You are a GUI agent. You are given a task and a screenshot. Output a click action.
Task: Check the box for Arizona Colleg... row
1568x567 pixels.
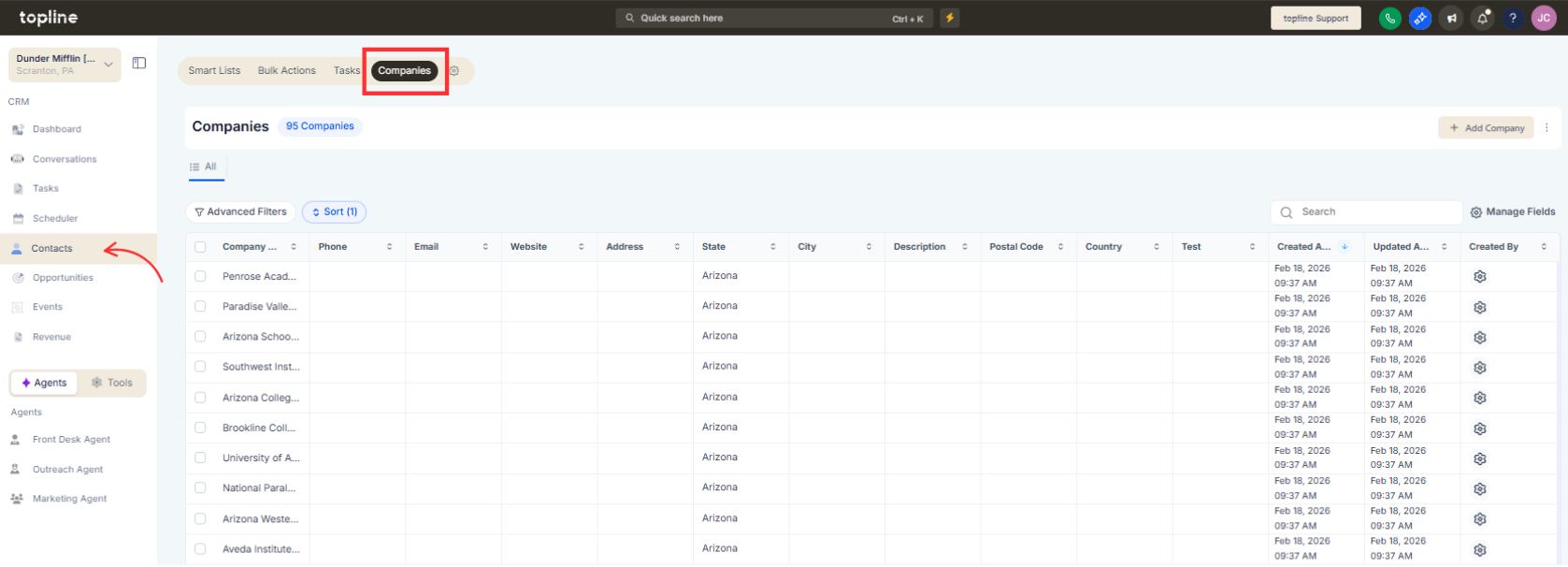[200, 397]
